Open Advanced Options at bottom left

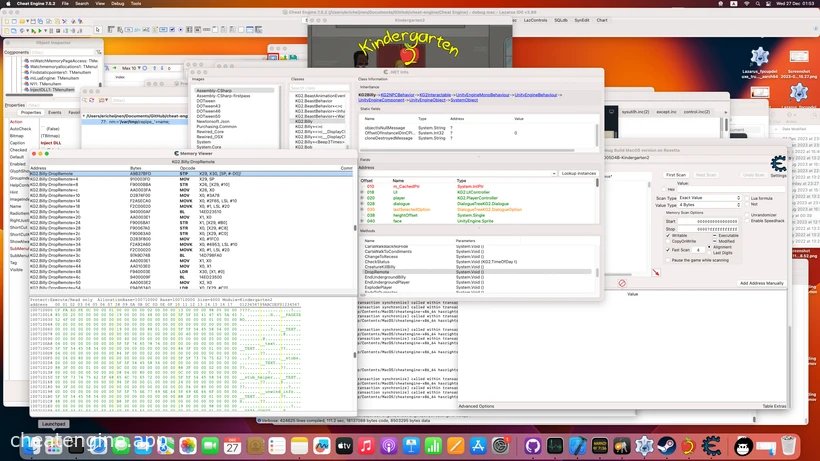pyautogui.click(x=476, y=406)
